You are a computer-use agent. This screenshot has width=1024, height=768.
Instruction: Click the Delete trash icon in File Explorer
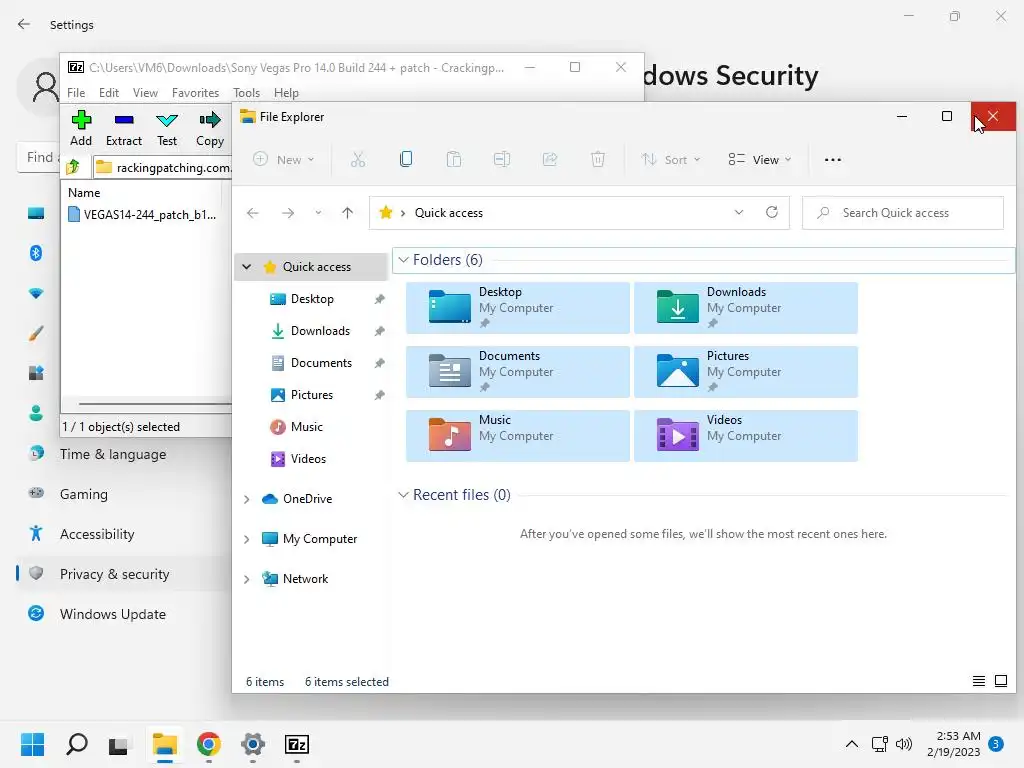coord(598,159)
